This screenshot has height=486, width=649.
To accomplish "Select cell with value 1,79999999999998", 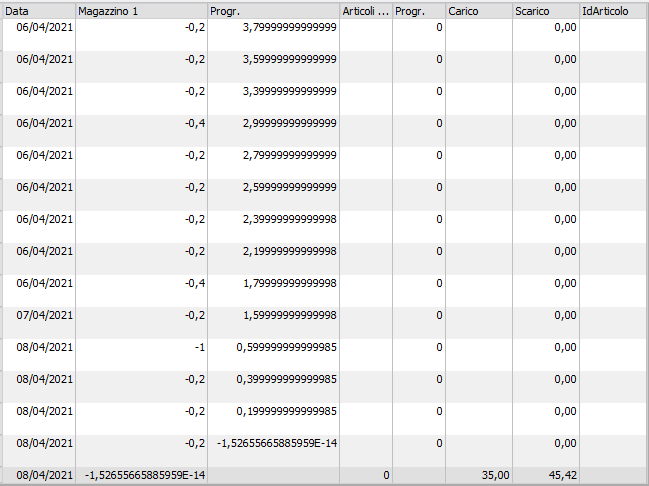I will pos(274,291).
